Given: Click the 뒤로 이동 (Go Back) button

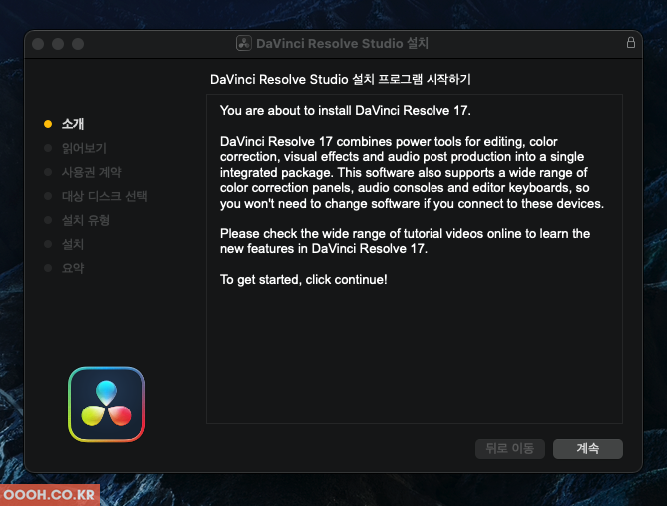Looking at the screenshot, I should [510, 448].
